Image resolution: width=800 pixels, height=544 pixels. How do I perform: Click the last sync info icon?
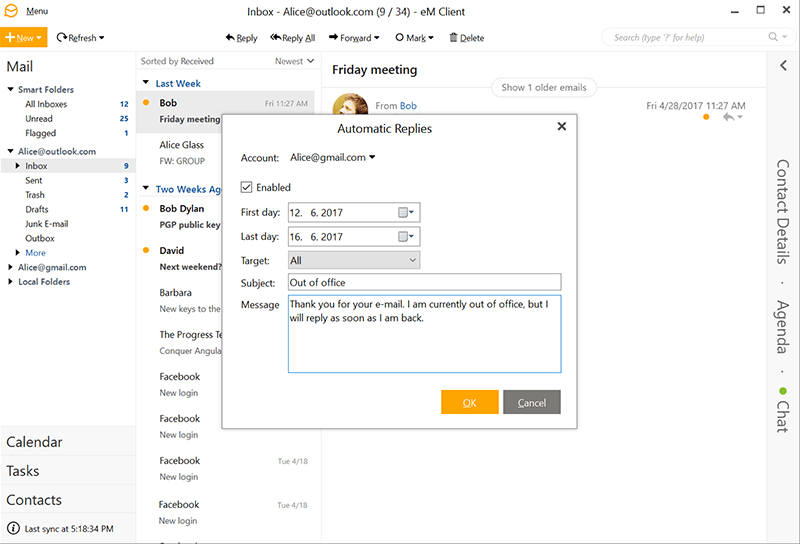pos(13,528)
